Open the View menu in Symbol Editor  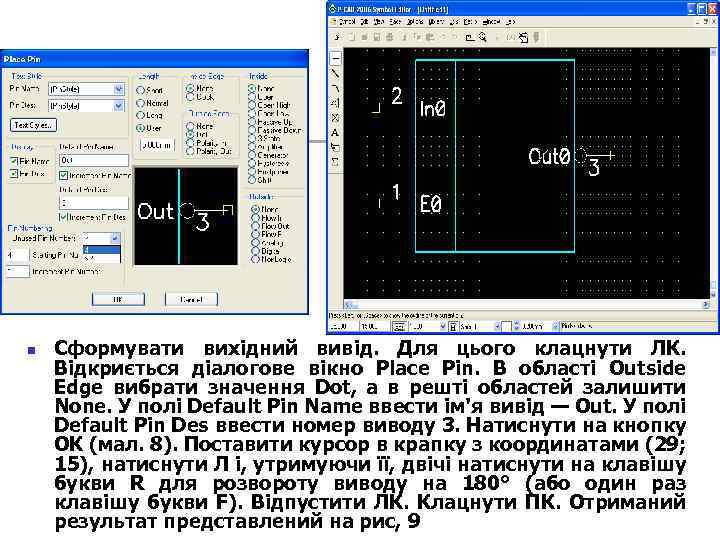378,22
